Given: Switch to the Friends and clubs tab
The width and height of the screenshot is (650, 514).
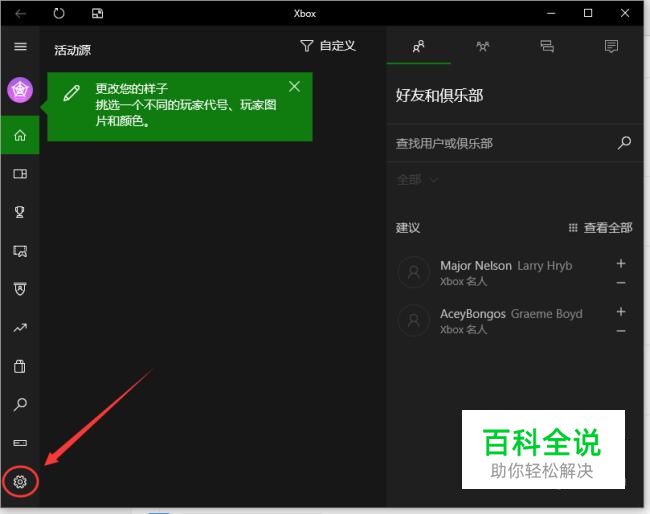Looking at the screenshot, I should 419,46.
